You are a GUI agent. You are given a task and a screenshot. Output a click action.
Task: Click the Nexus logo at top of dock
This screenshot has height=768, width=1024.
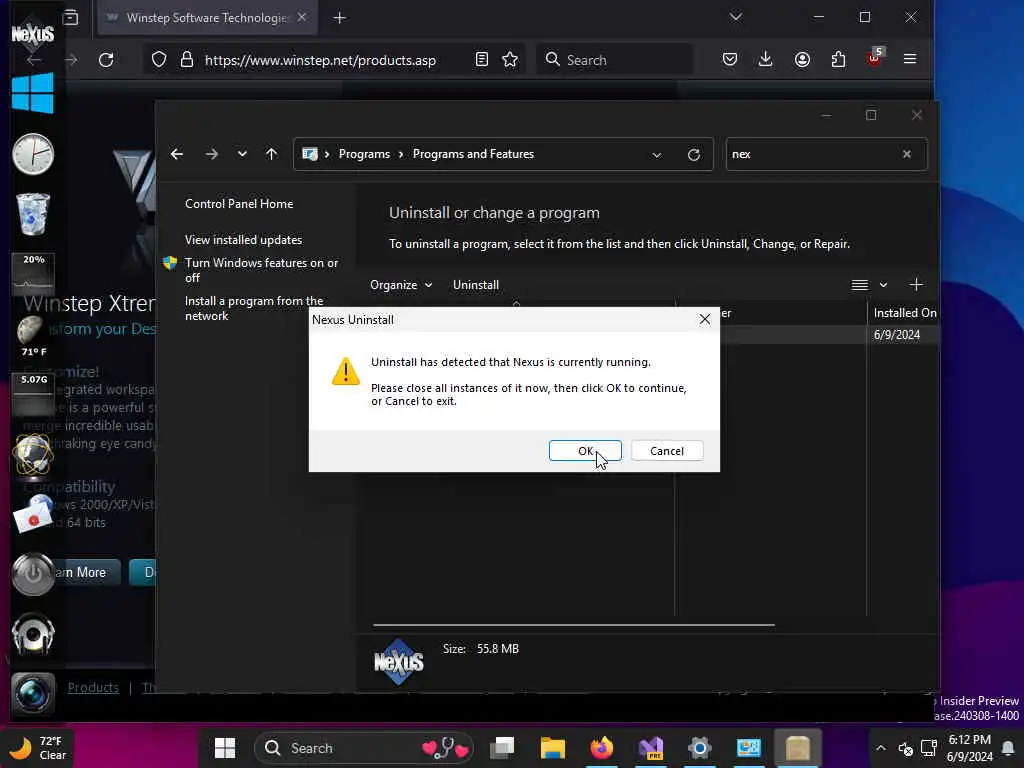click(33, 33)
